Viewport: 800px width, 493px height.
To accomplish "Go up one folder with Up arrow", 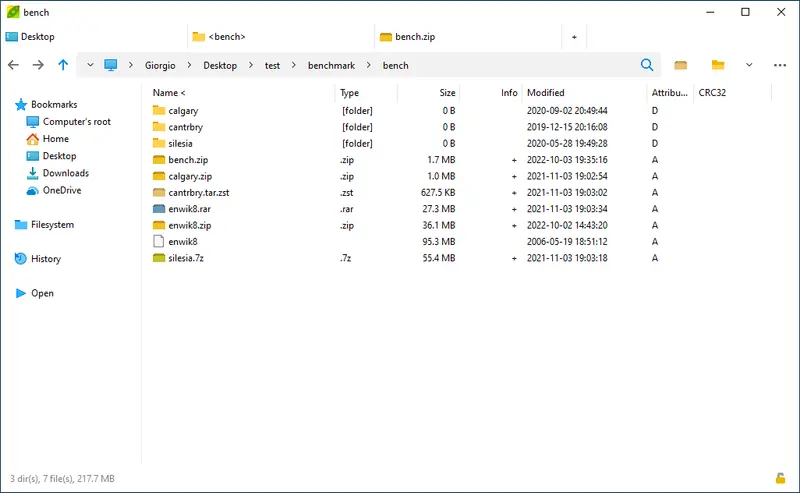I will pyautogui.click(x=63, y=65).
